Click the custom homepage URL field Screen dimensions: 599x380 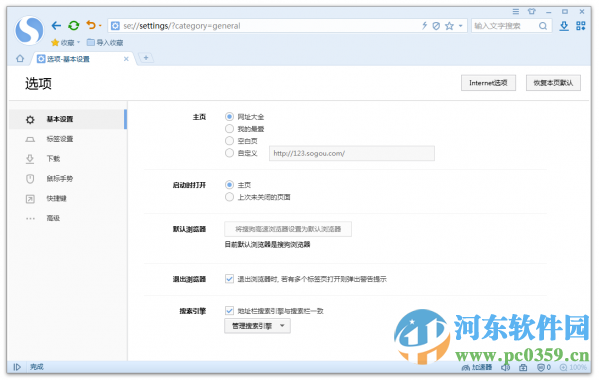(x=352, y=153)
